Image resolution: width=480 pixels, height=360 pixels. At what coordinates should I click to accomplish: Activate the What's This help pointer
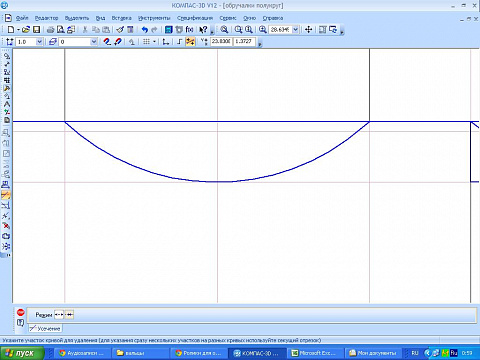coord(203,30)
